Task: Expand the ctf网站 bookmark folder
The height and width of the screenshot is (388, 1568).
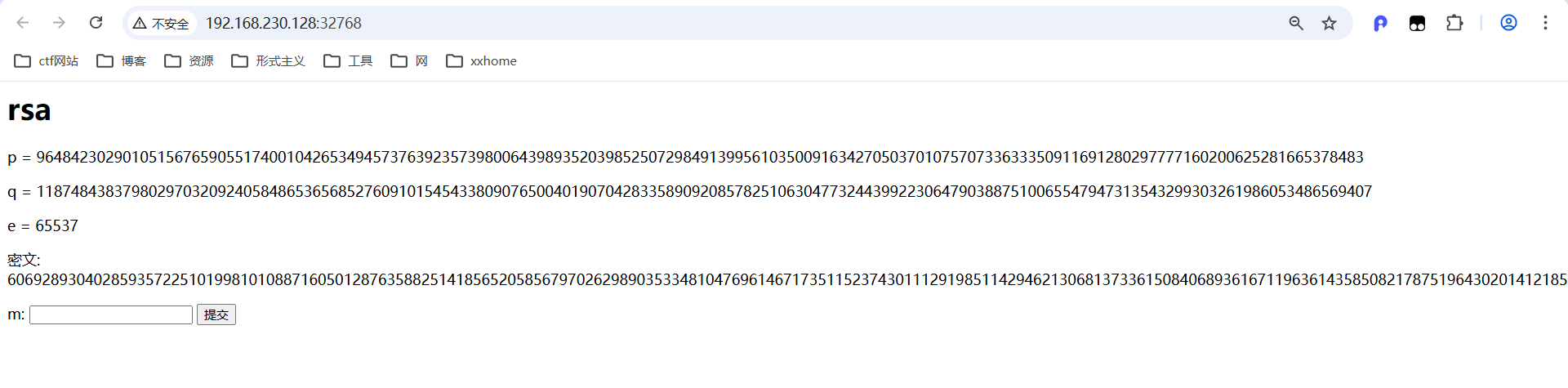Action: 47,61
